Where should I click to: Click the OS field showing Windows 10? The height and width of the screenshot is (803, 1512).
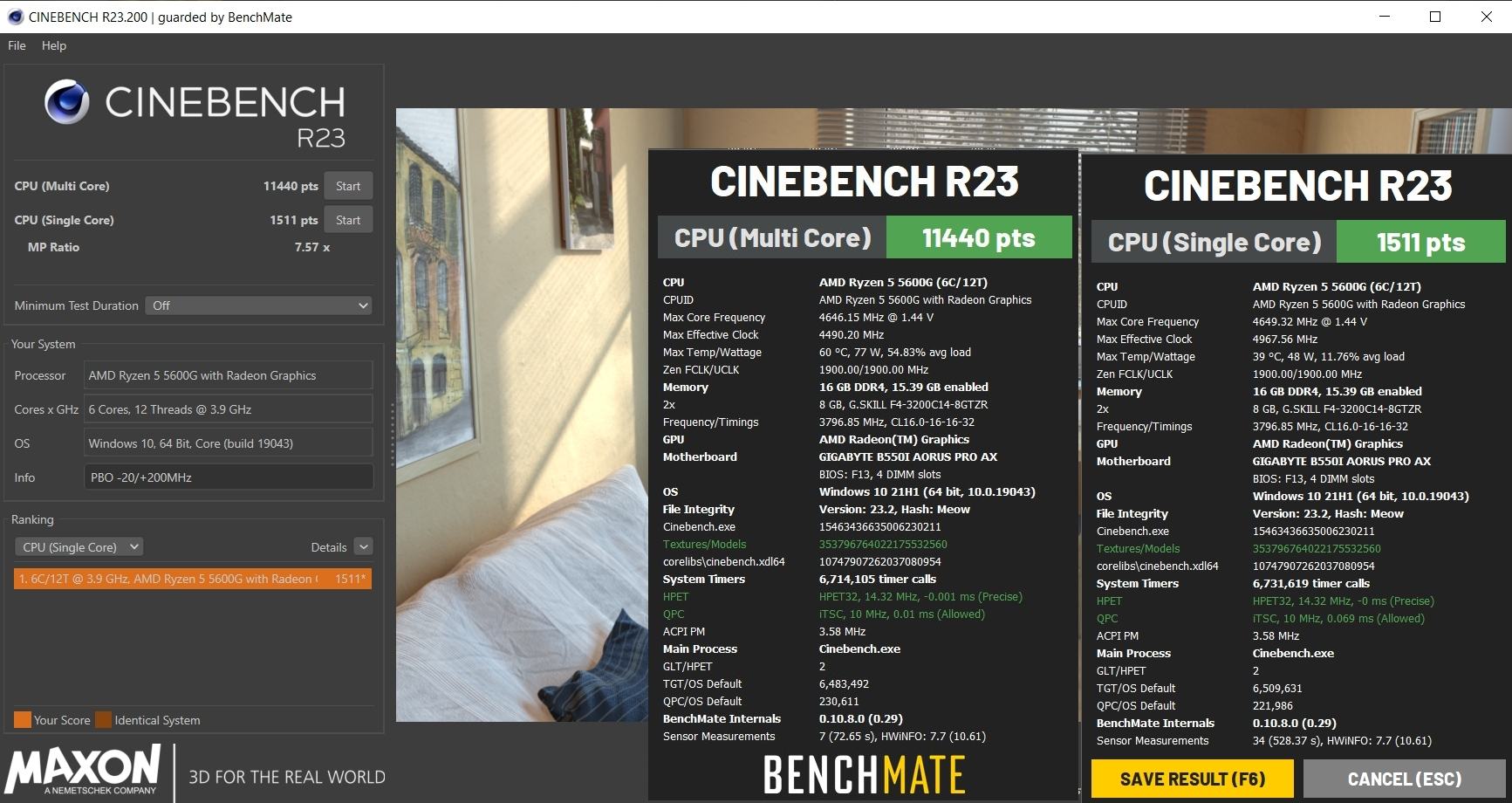point(229,443)
